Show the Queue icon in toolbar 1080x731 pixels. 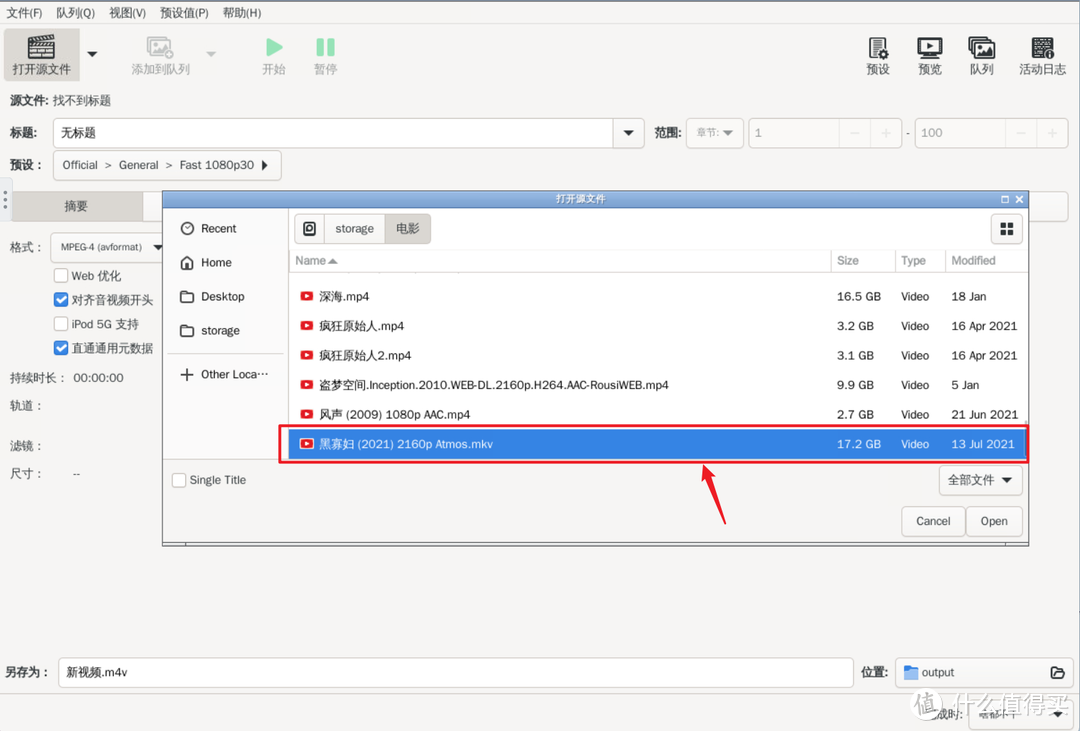(981, 48)
